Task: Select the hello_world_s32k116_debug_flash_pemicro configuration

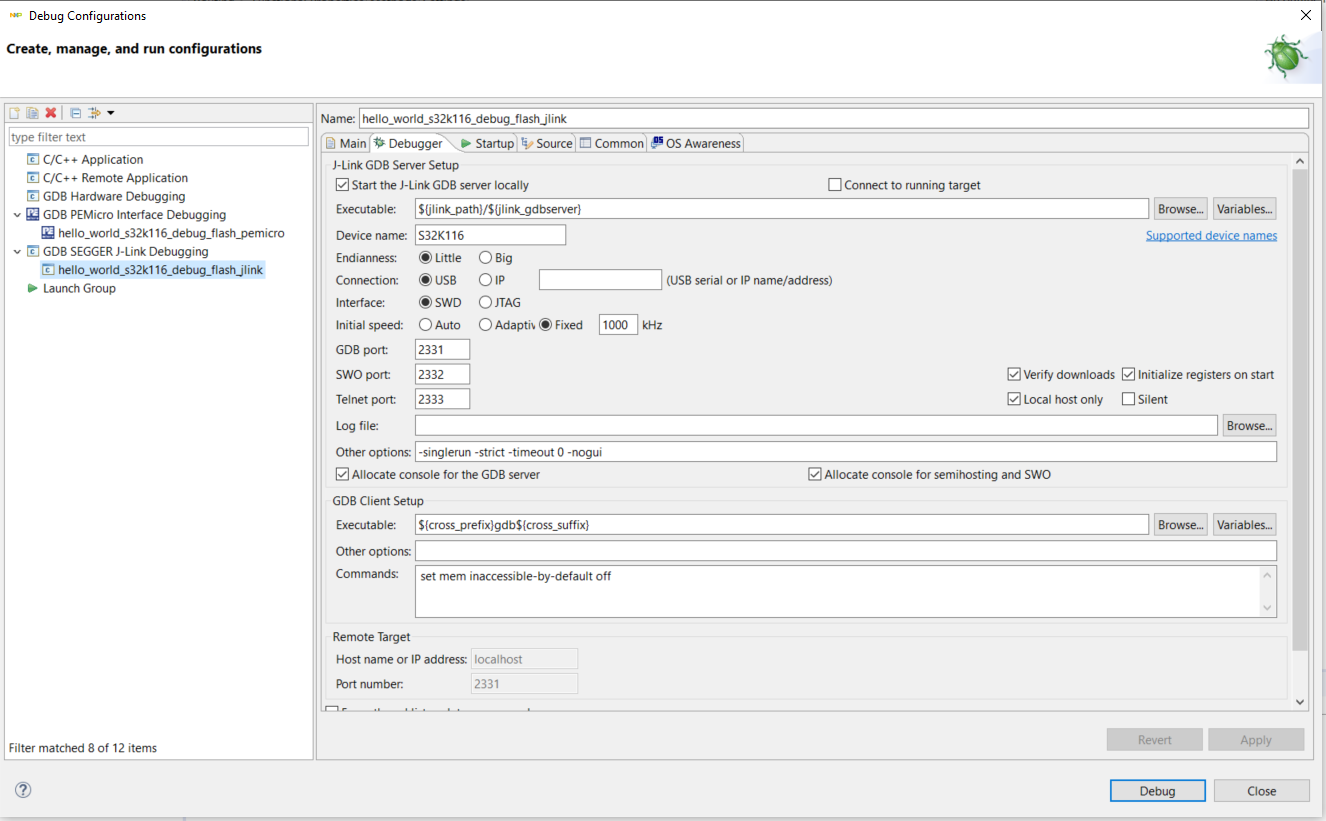Action: pyautogui.click(x=171, y=233)
